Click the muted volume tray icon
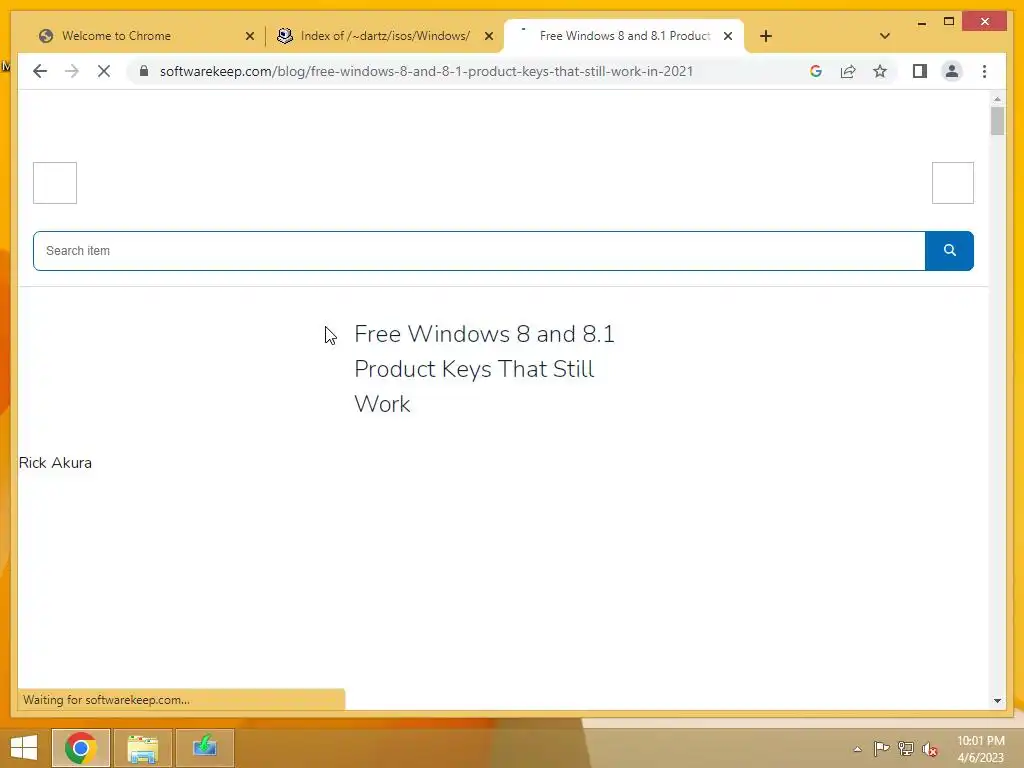Screen dimensions: 1024x768 930,749
